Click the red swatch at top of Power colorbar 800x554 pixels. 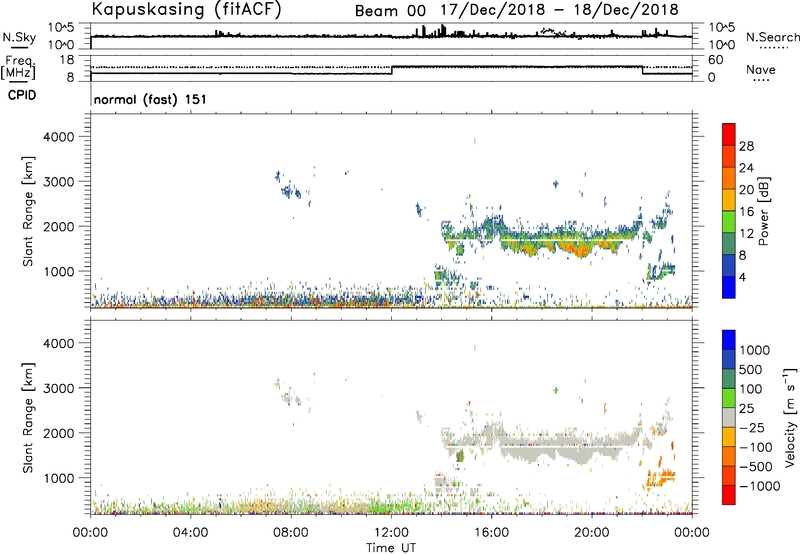pyautogui.click(x=729, y=134)
